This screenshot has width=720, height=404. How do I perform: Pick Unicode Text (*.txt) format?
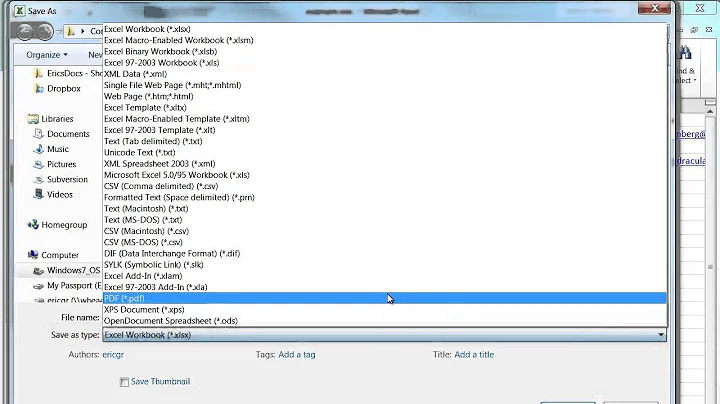[x=385, y=152]
